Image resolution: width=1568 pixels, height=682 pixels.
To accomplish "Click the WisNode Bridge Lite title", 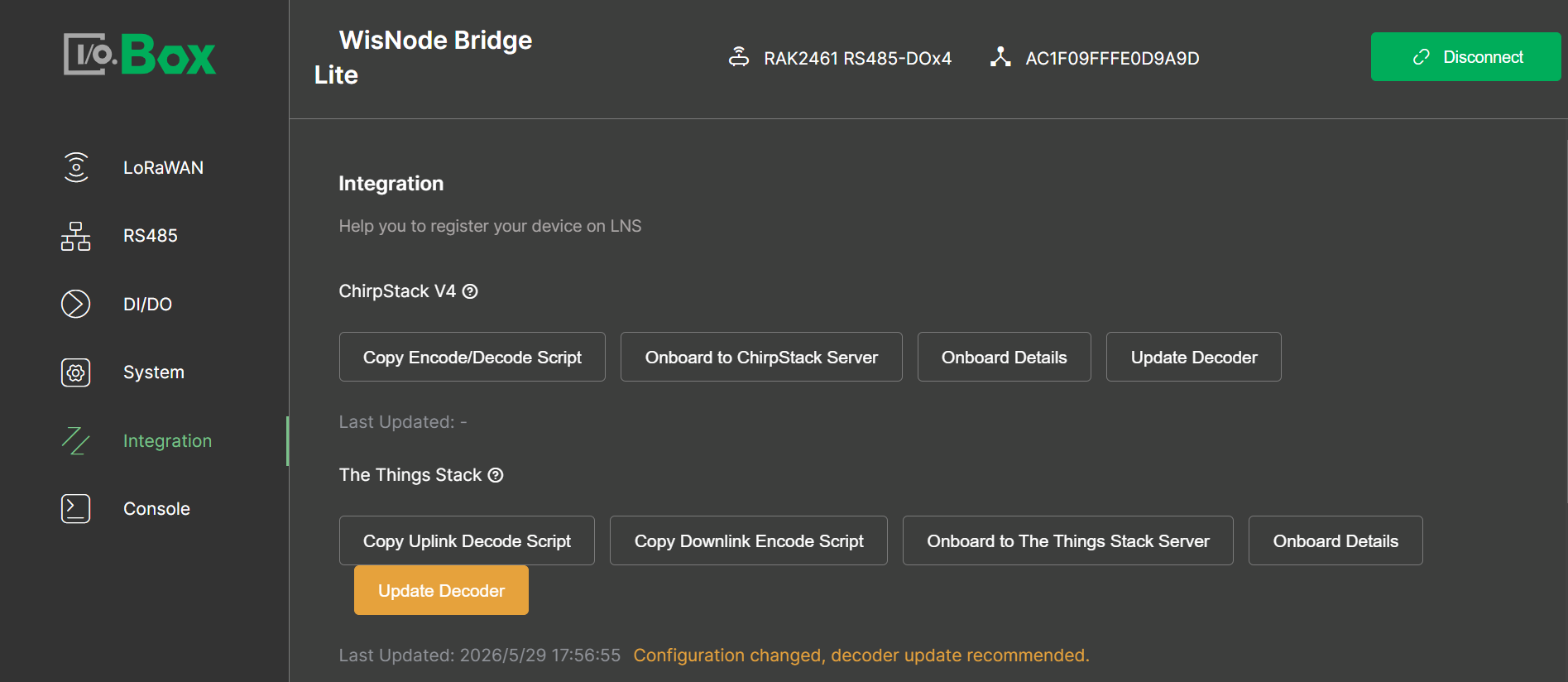I will click(x=423, y=57).
